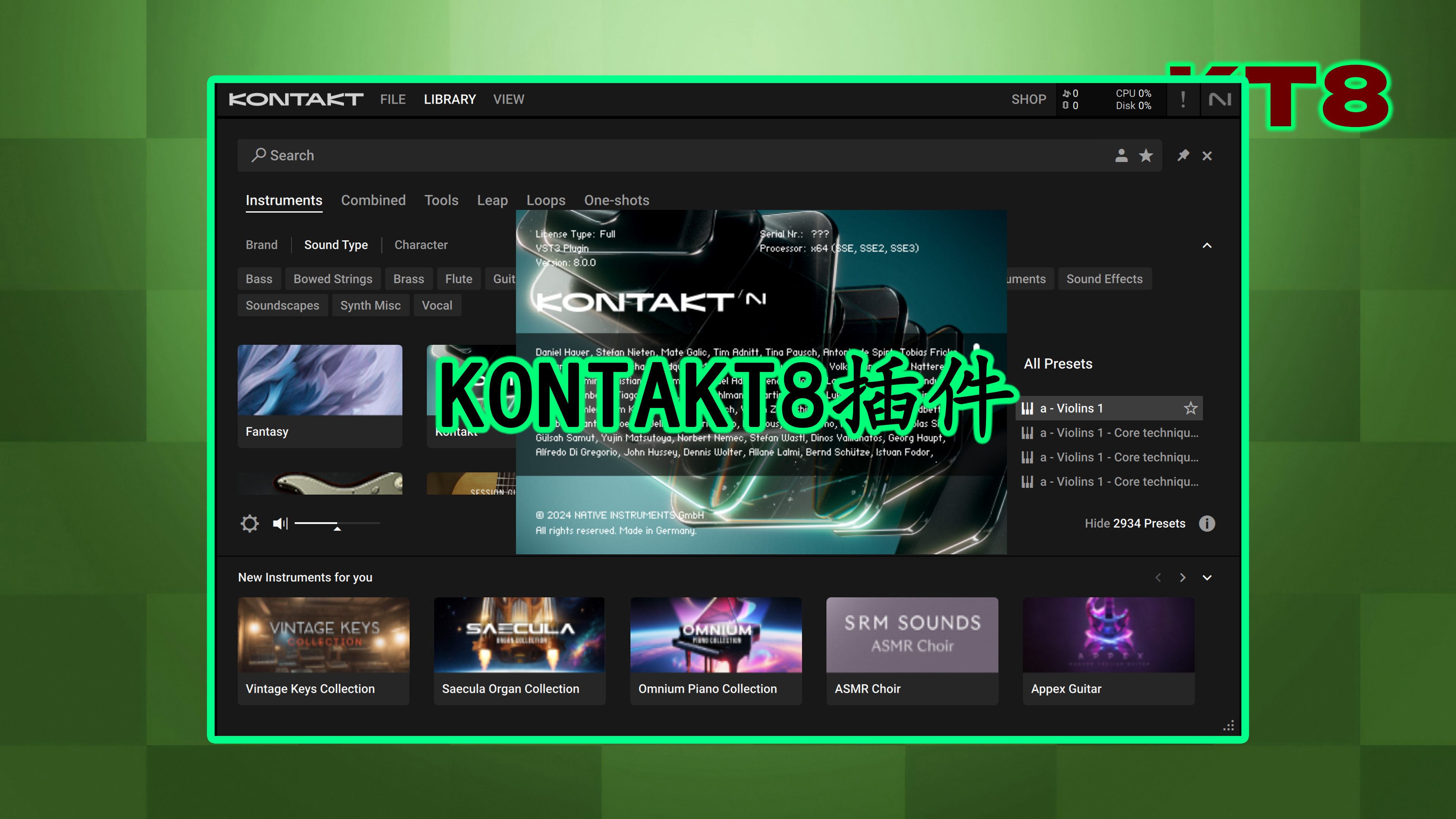Screen dimensions: 1456x819
Task: Click the exclamation warning icon
Action: pyautogui.click(x=1183, y=99)
